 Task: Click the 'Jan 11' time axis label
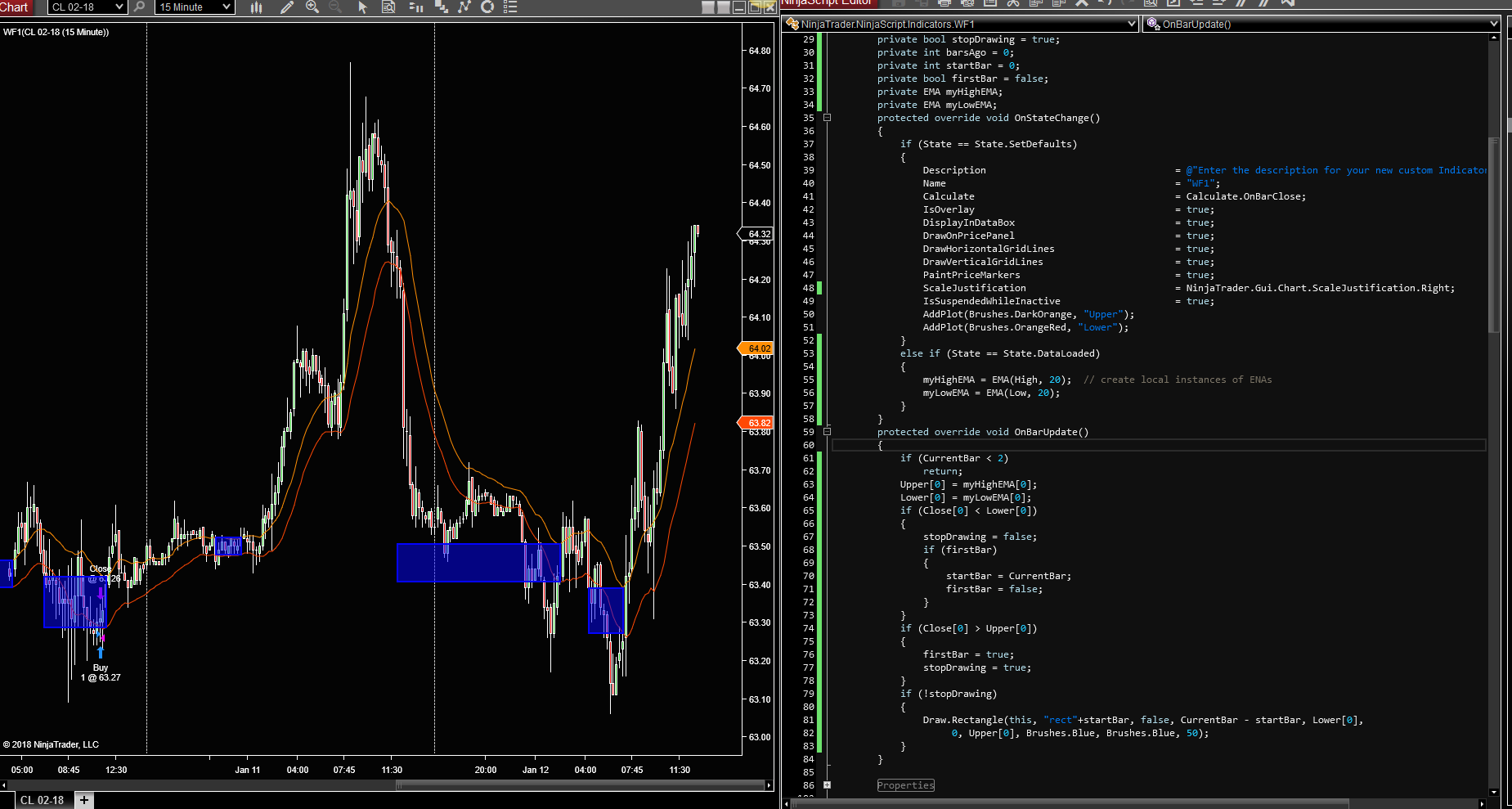pyautogui.click(x=248, y=770)
